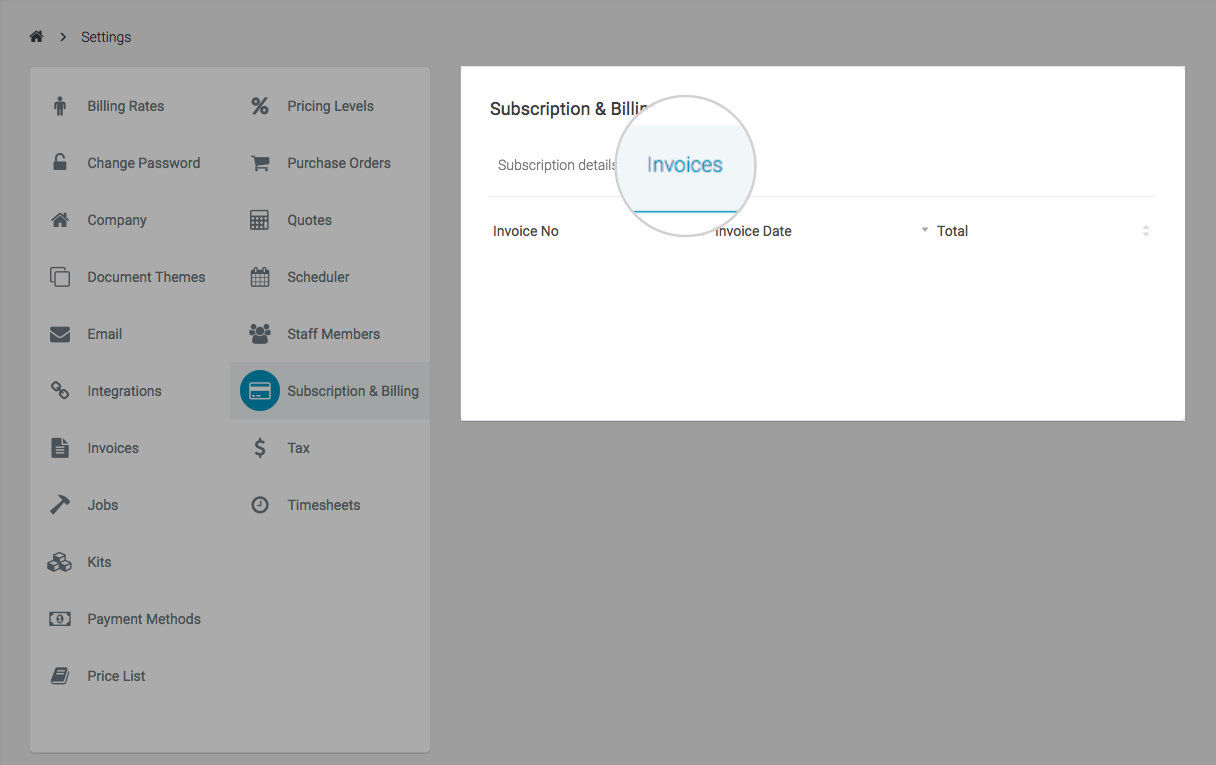Click the Company home icon
The height and width of the screenshot is (765, 1216).
(x=60, y=220)
